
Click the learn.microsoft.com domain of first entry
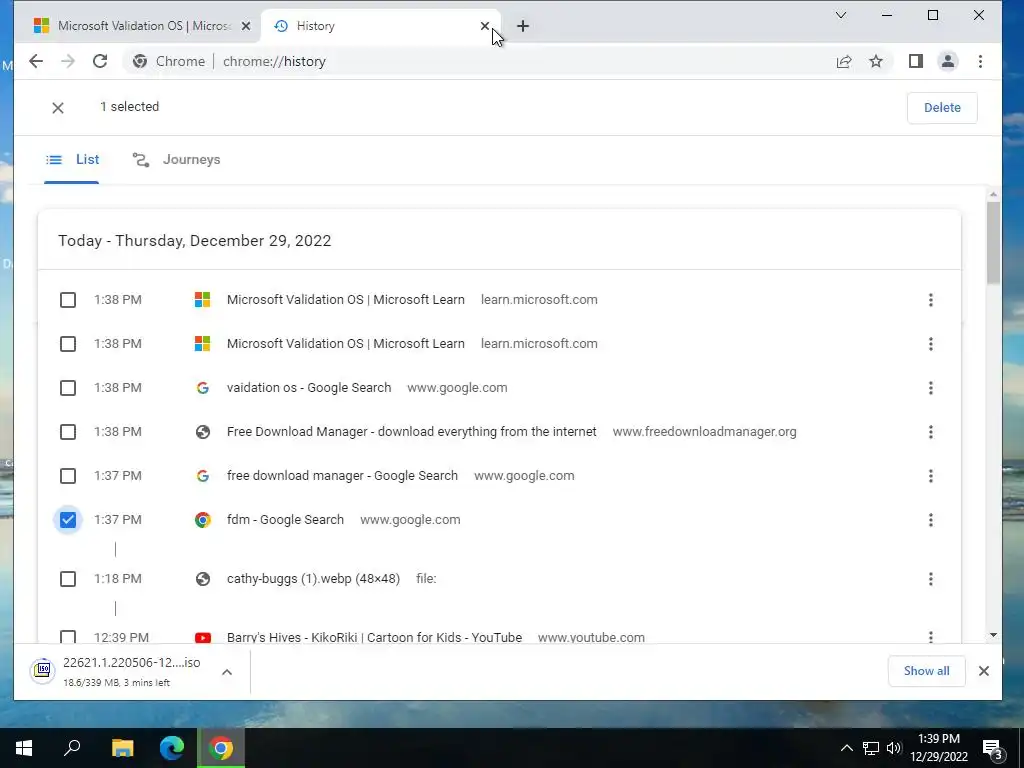pos(539,300)
